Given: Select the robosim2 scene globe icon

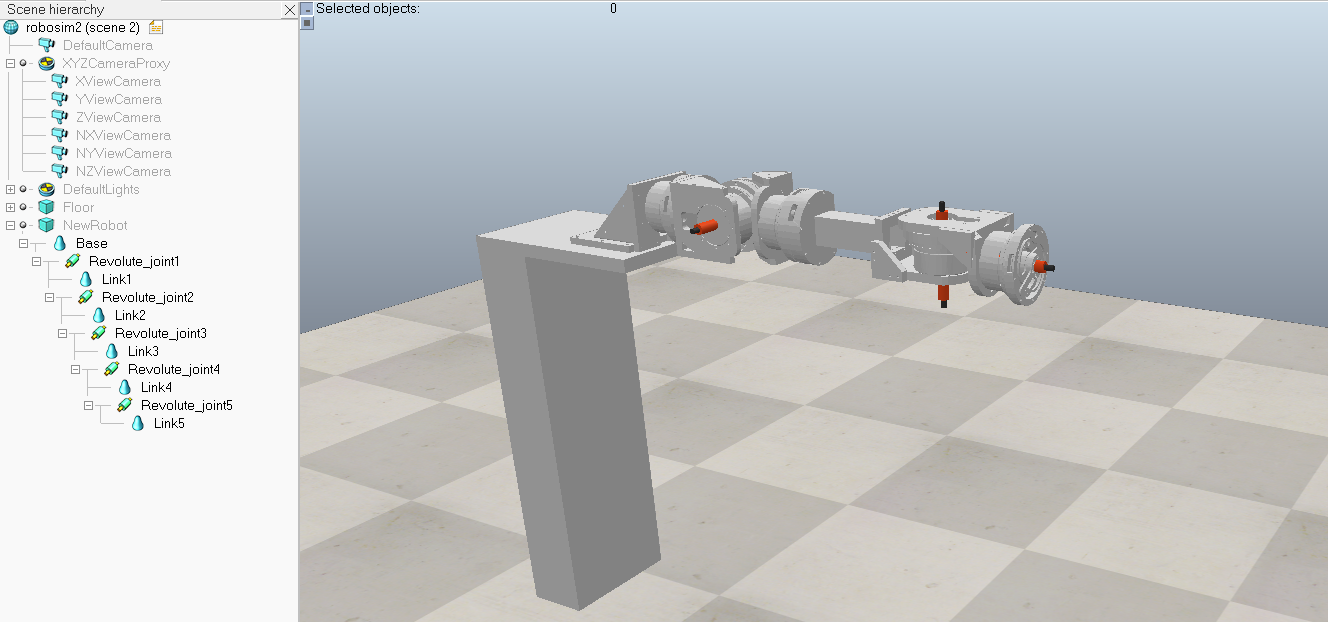Looking at the screenshot, I should click(12, 27).
